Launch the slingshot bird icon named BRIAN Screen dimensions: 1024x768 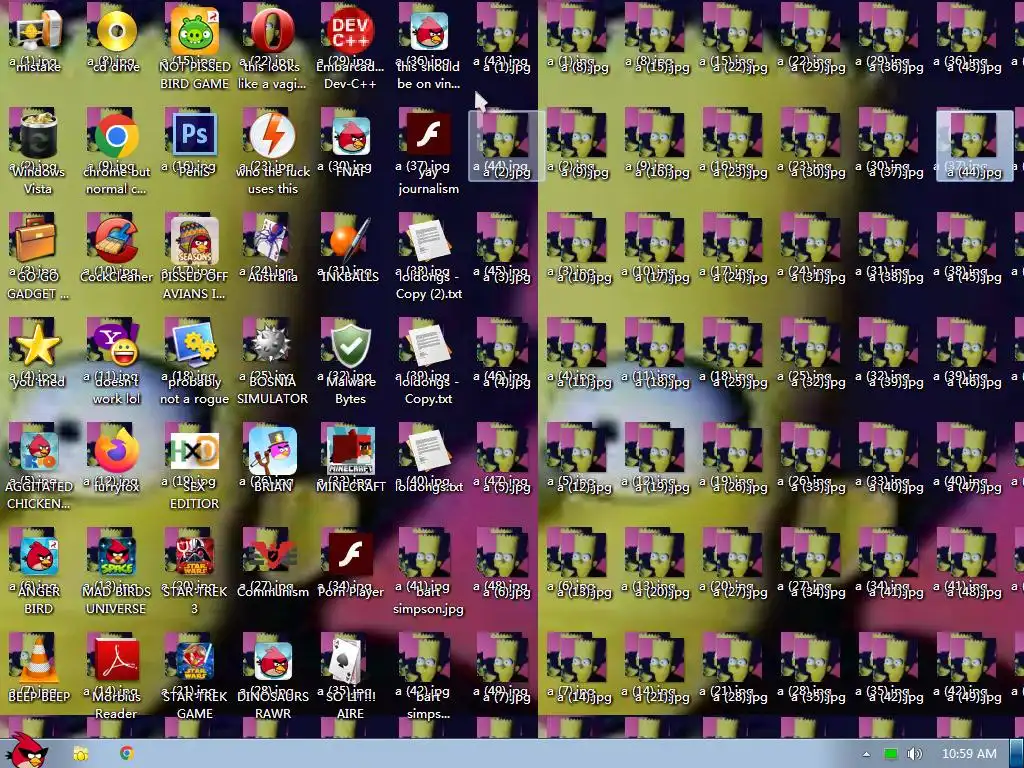pyautogui.click(x=272, y=451)
